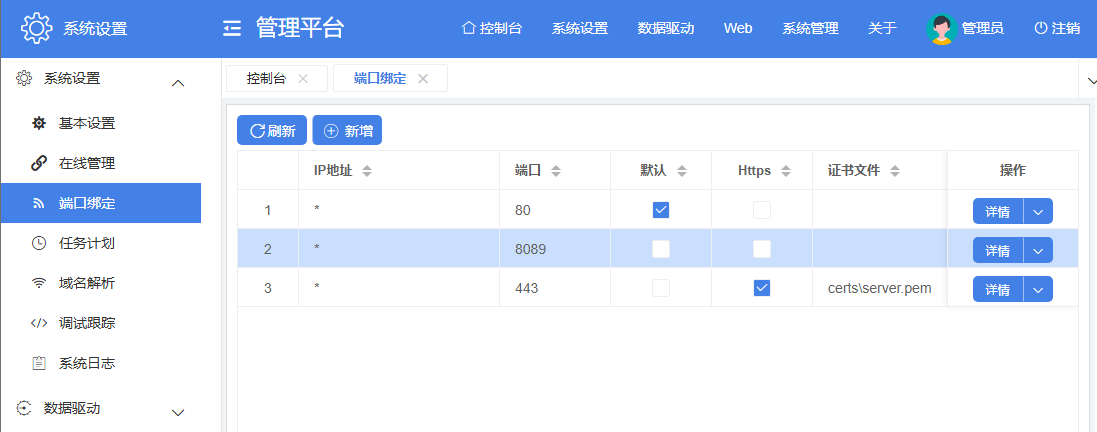
Task: Uncheck the default checkbox for port 80
Action: [x=660, y=210]
